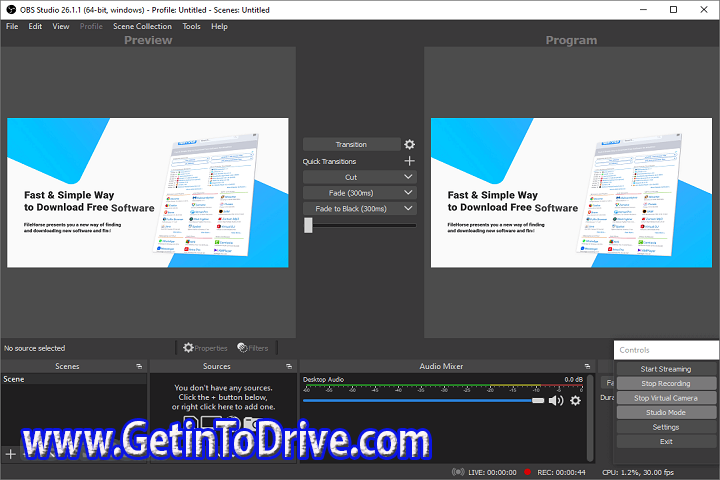Pop out the Audio Mixer dock via its float icon
The height and width of the screenshot is (480, 720).
tap(587, 367)
